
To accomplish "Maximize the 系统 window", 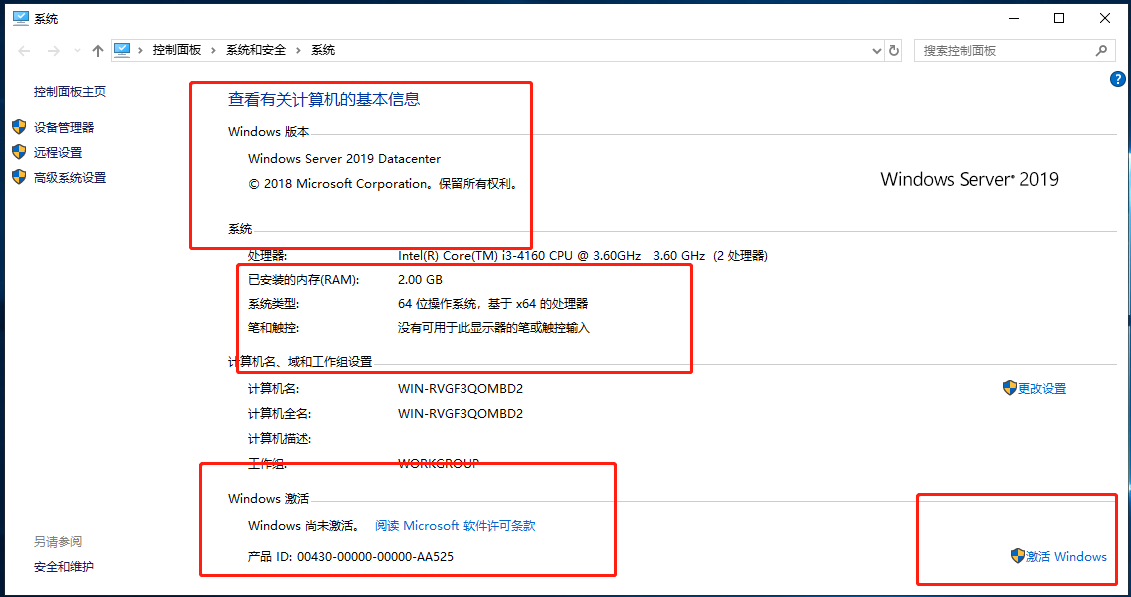I will (x=1059, y=19).
